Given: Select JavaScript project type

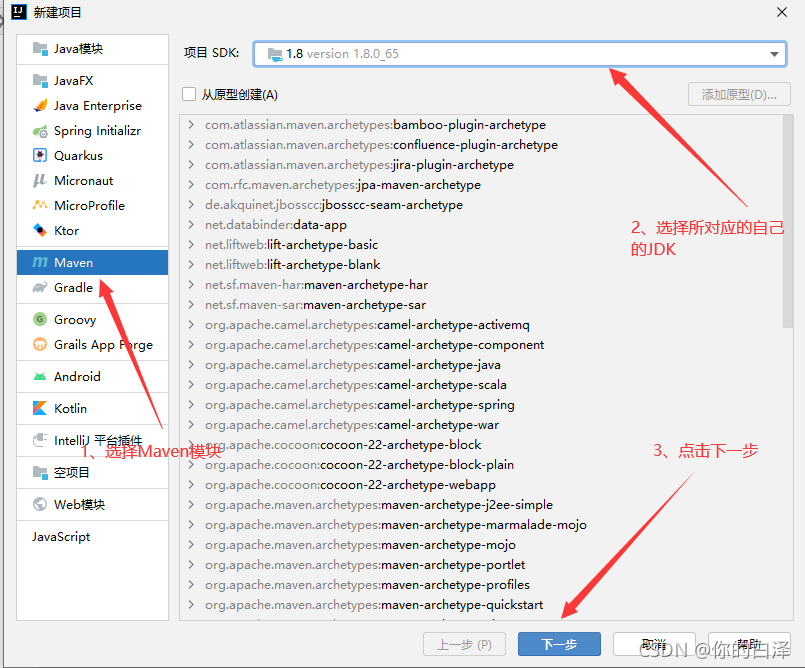Looking at the screenshot, I should [92, 537].
